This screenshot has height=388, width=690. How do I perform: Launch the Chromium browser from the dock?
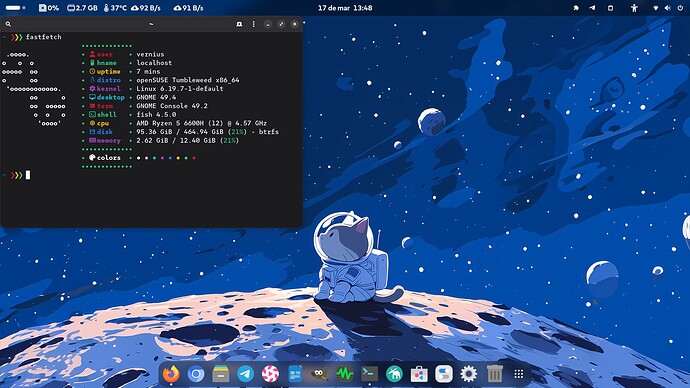coord(196,374)
